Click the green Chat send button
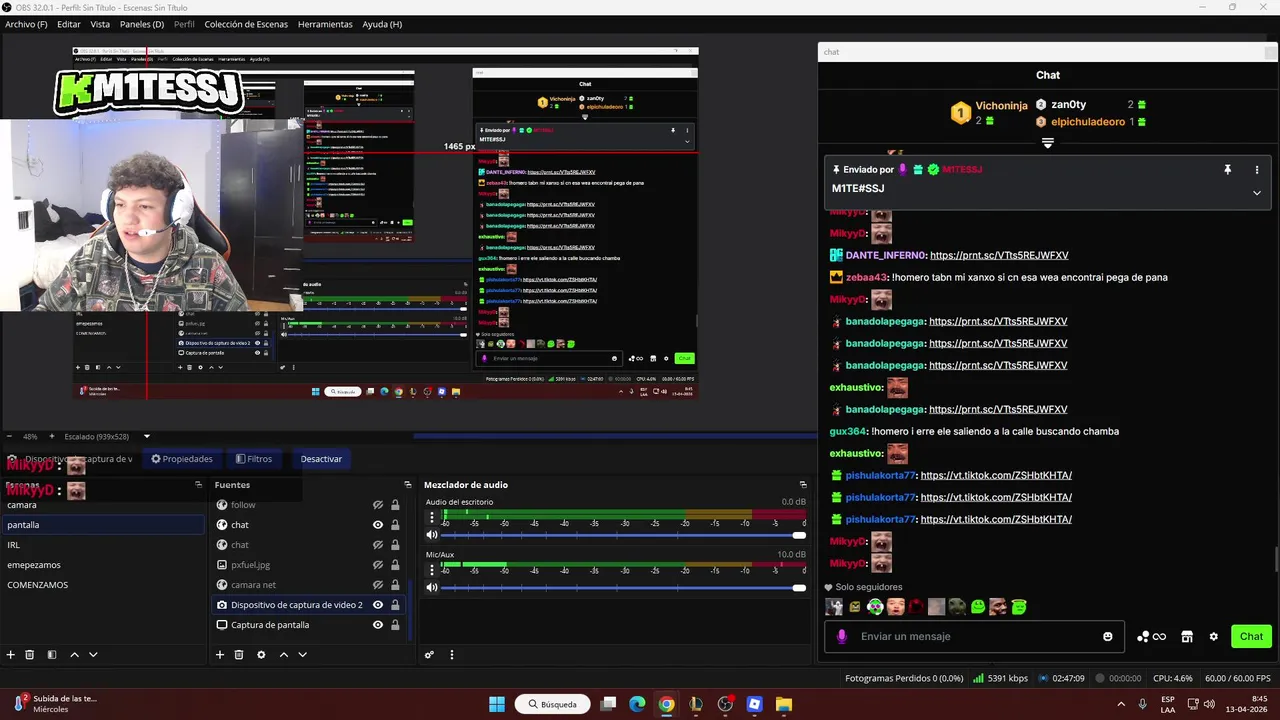 coord(1251,637)
